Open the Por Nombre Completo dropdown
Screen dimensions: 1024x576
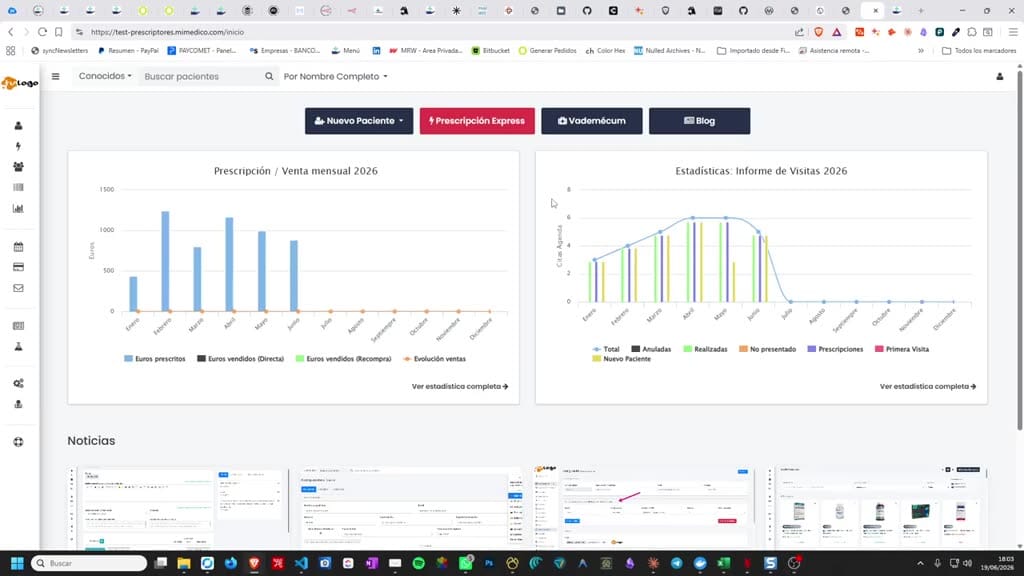(x=336, y=76)
